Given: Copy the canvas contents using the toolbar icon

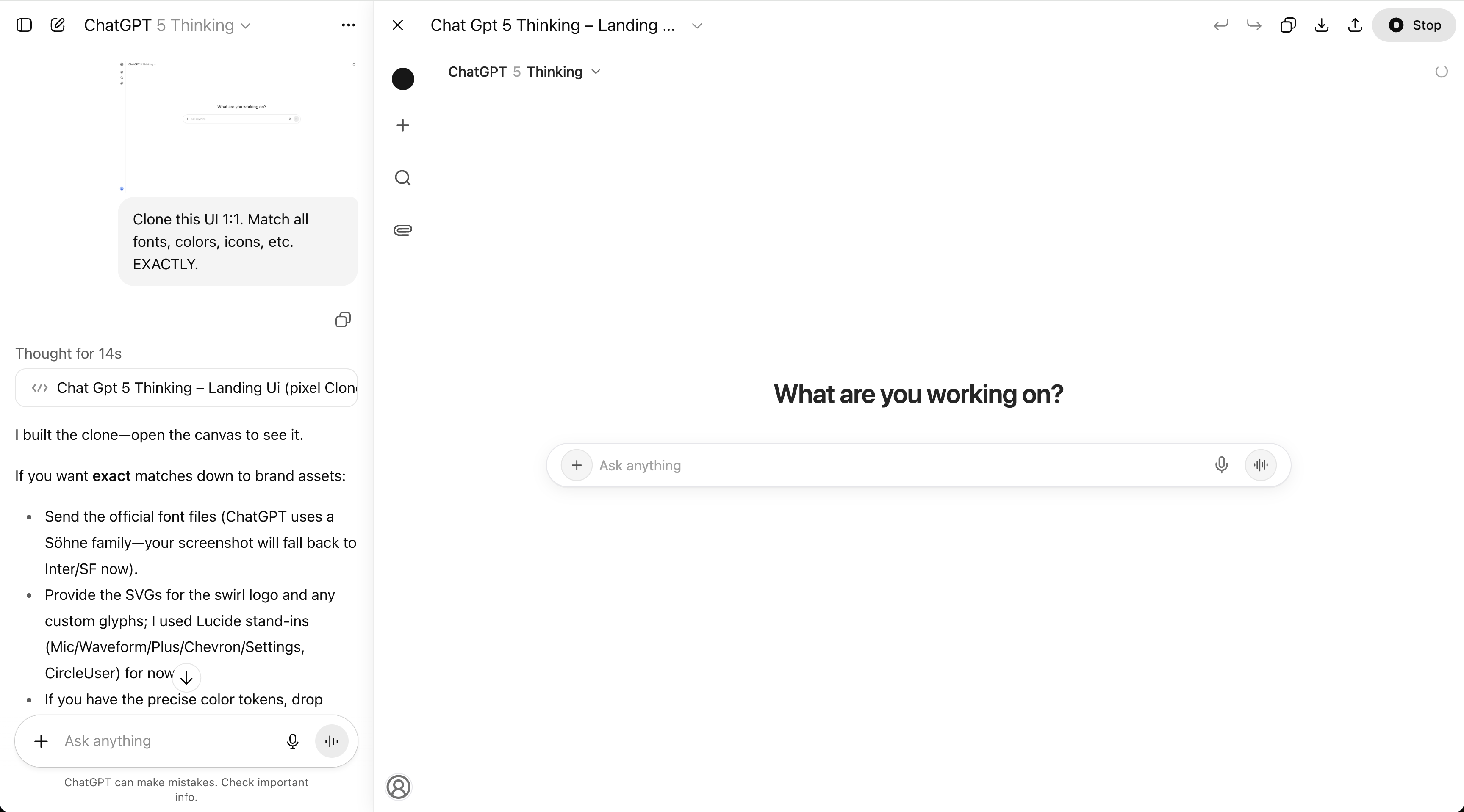Looking at the screenshot, I should [x=1288, y=25].
